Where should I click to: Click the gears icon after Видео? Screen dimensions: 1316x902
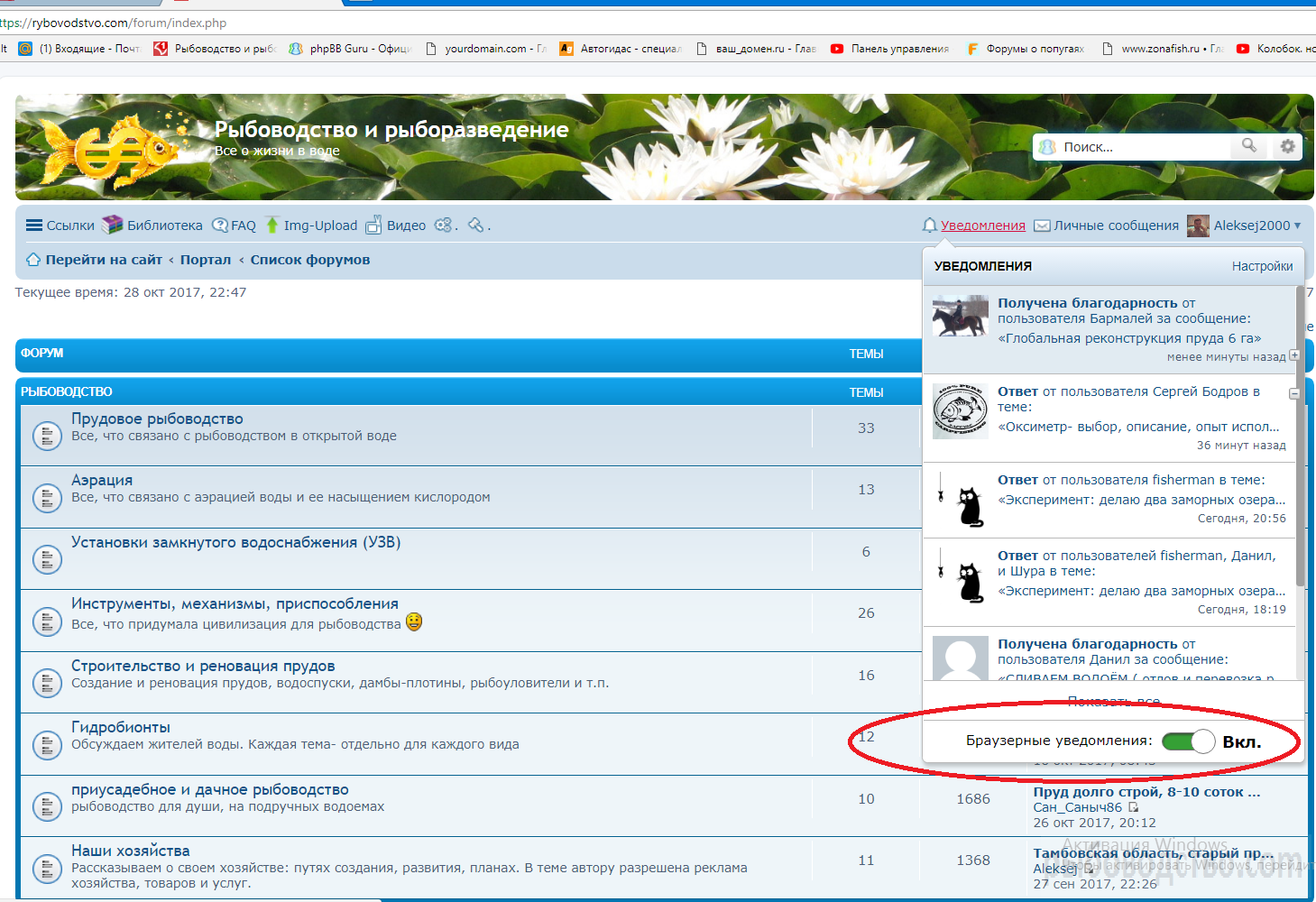444,225
